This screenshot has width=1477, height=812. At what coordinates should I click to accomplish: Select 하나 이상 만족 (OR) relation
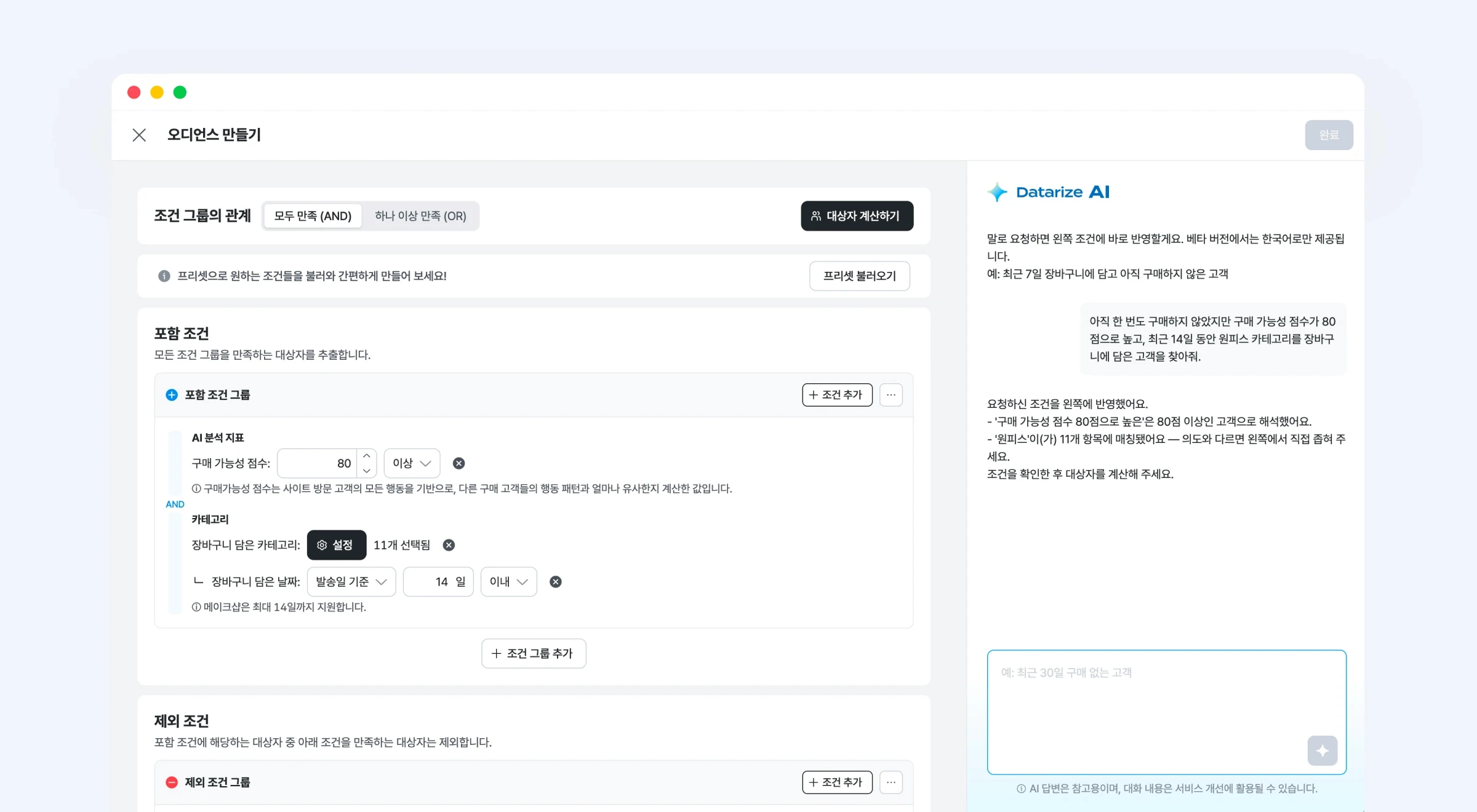(420, 216)
